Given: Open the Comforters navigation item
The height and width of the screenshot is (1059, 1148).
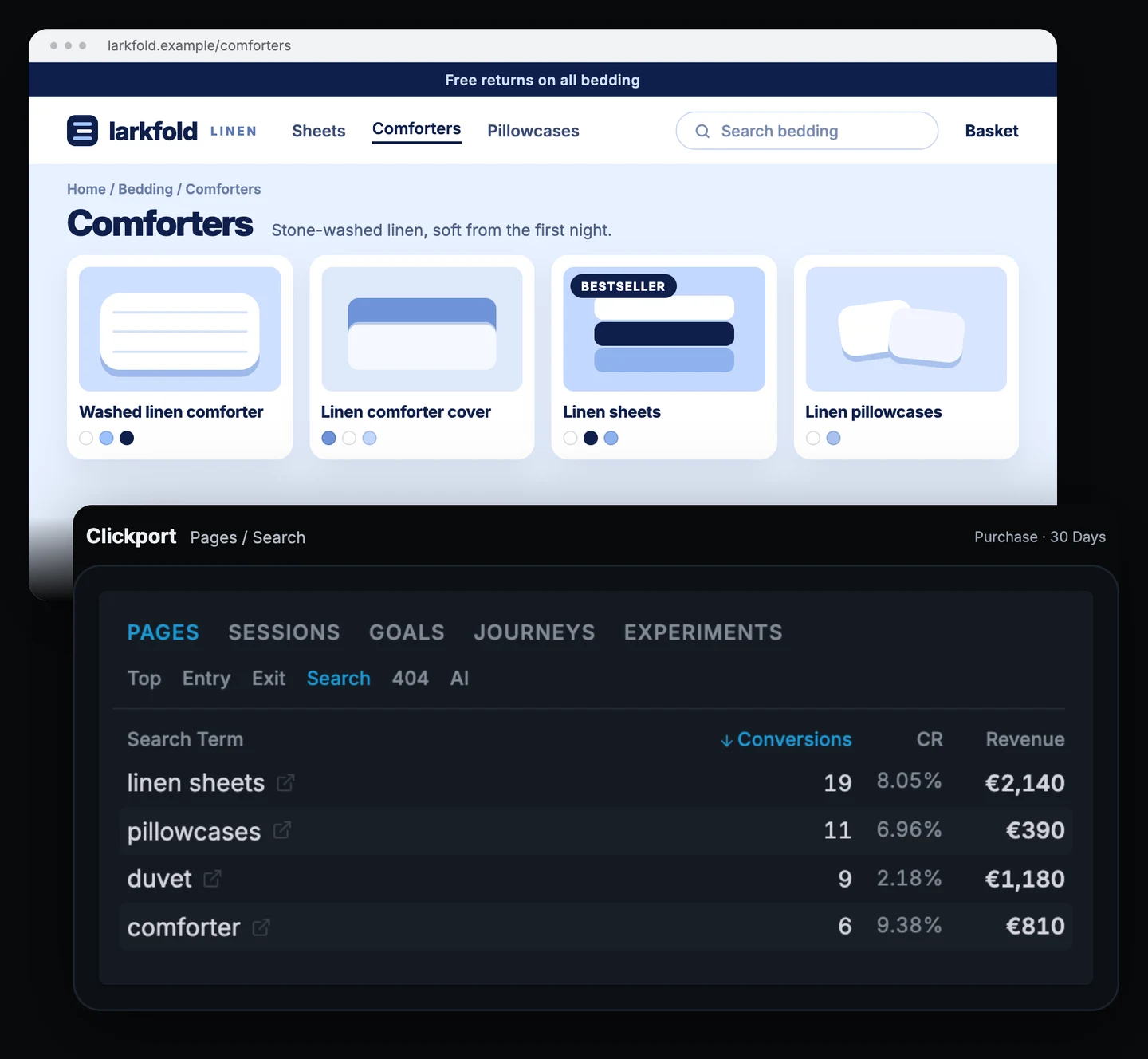Looking at the screenshot, I should (417, 129).
